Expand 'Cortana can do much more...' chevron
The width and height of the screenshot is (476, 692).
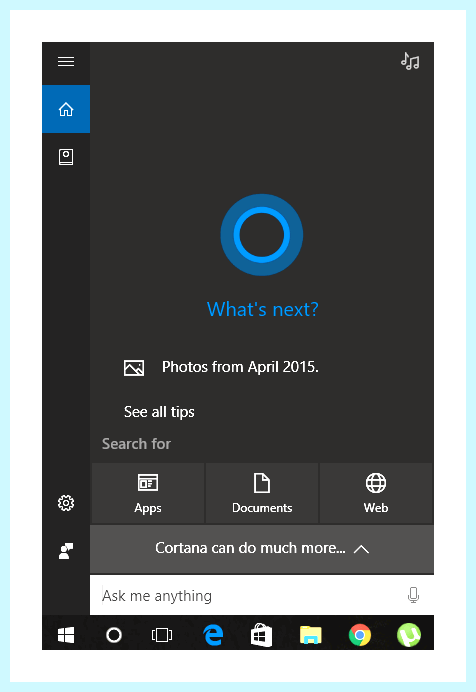coord(361,549)
